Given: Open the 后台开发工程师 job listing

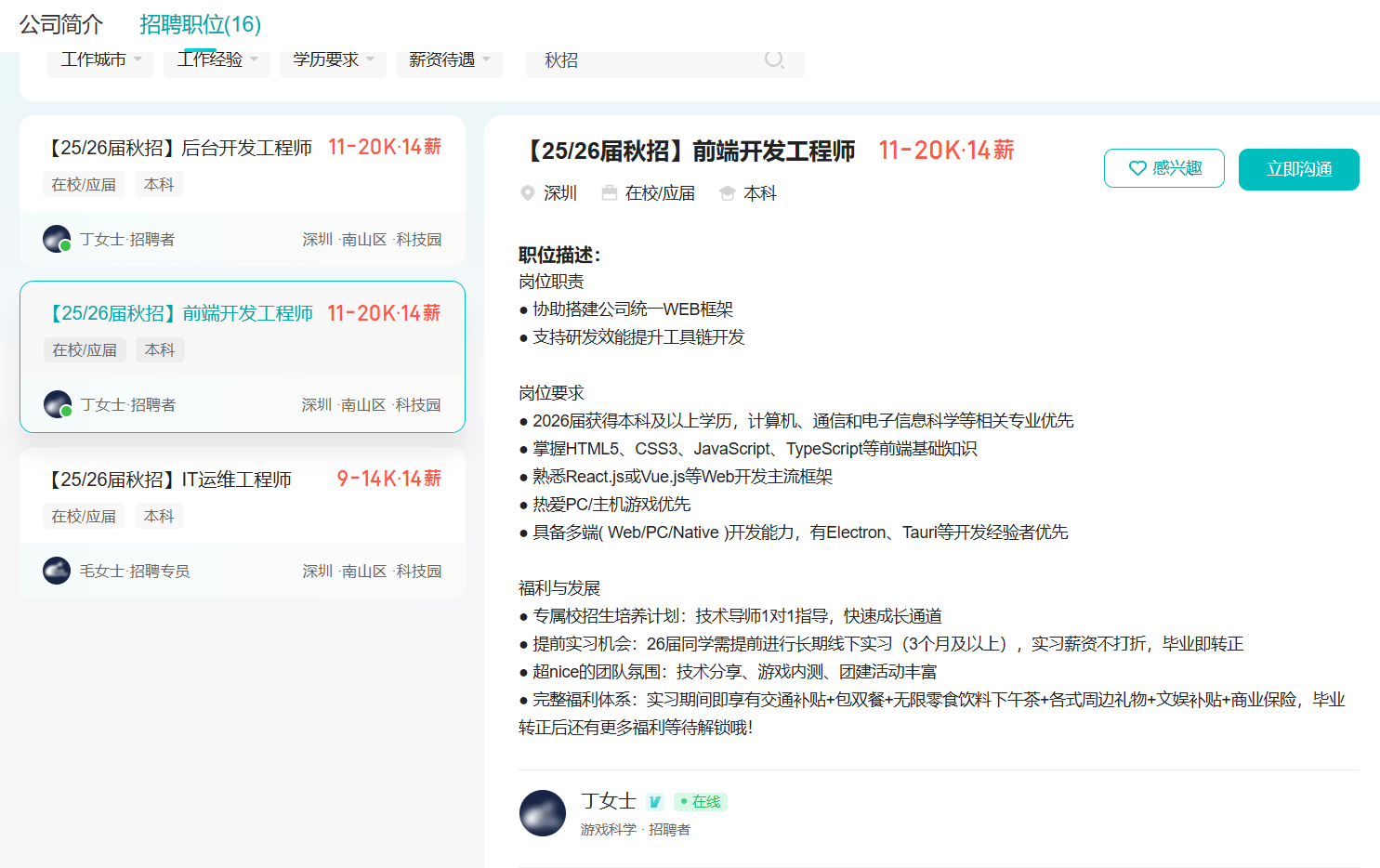Looking at the screenshot, I should (181, 148).
